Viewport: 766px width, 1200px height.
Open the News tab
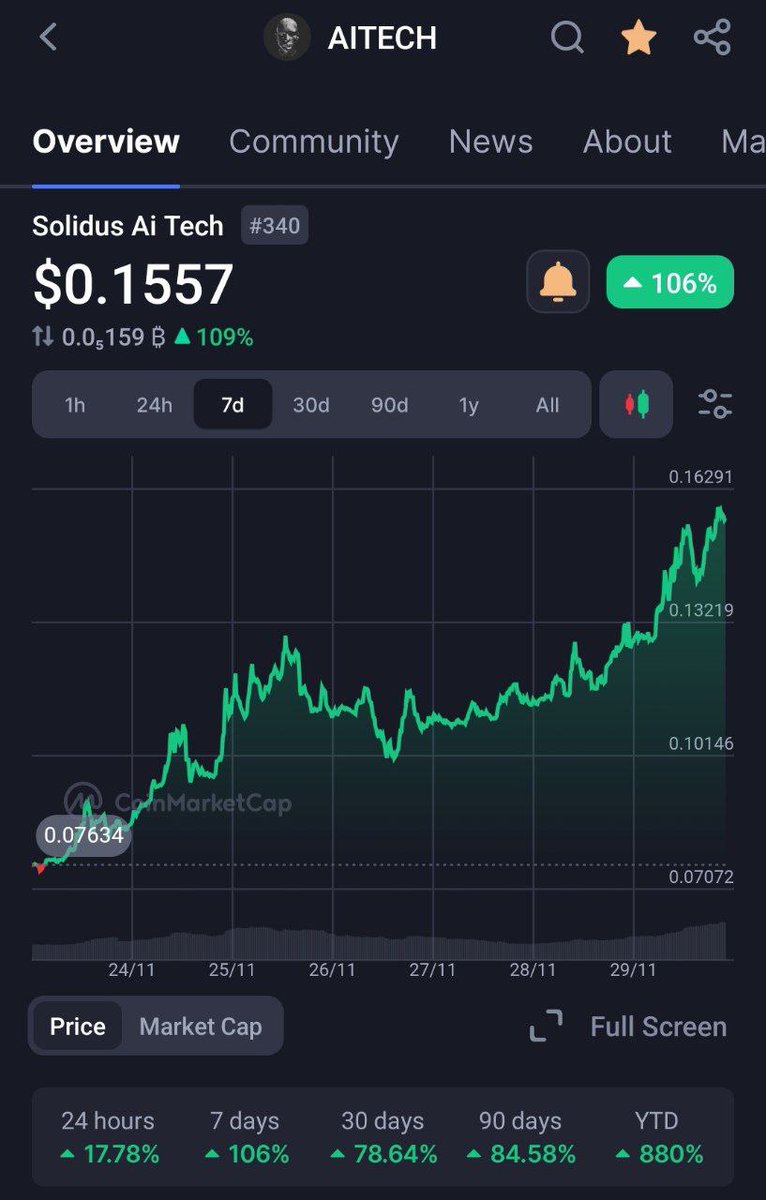coord(491,141)
